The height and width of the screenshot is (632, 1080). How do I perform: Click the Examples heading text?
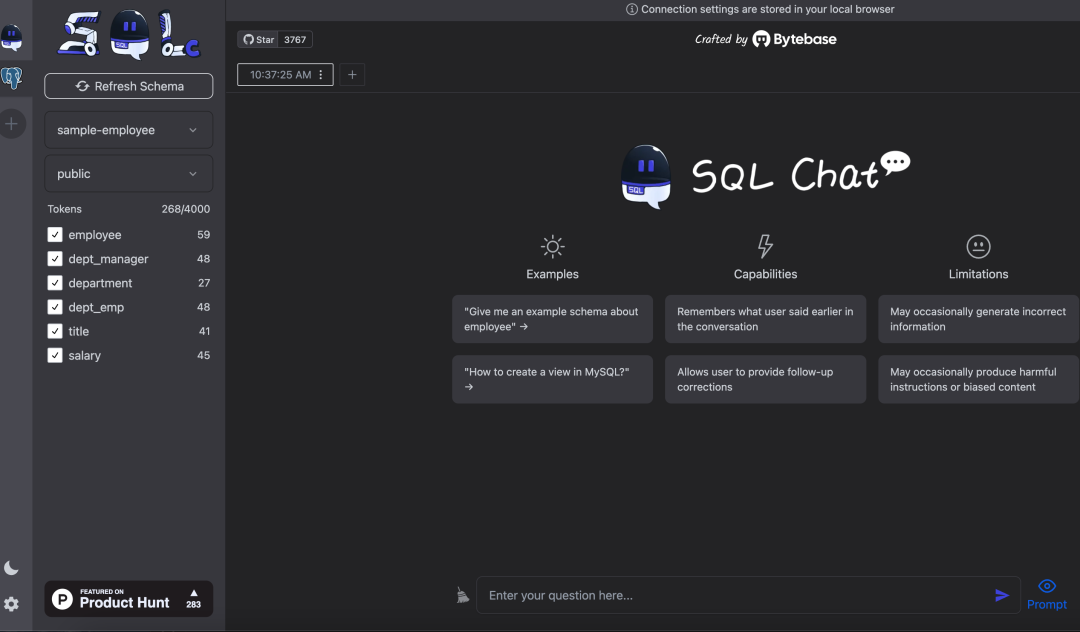point(552,274)
